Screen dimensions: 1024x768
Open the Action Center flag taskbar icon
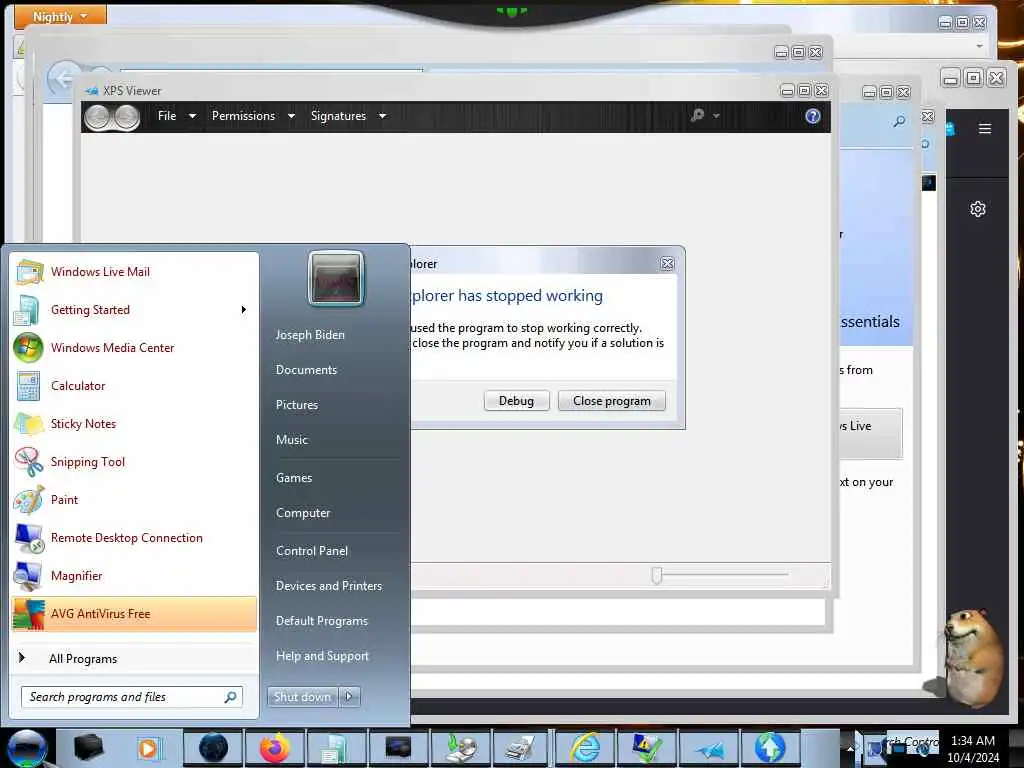[646, 747]
